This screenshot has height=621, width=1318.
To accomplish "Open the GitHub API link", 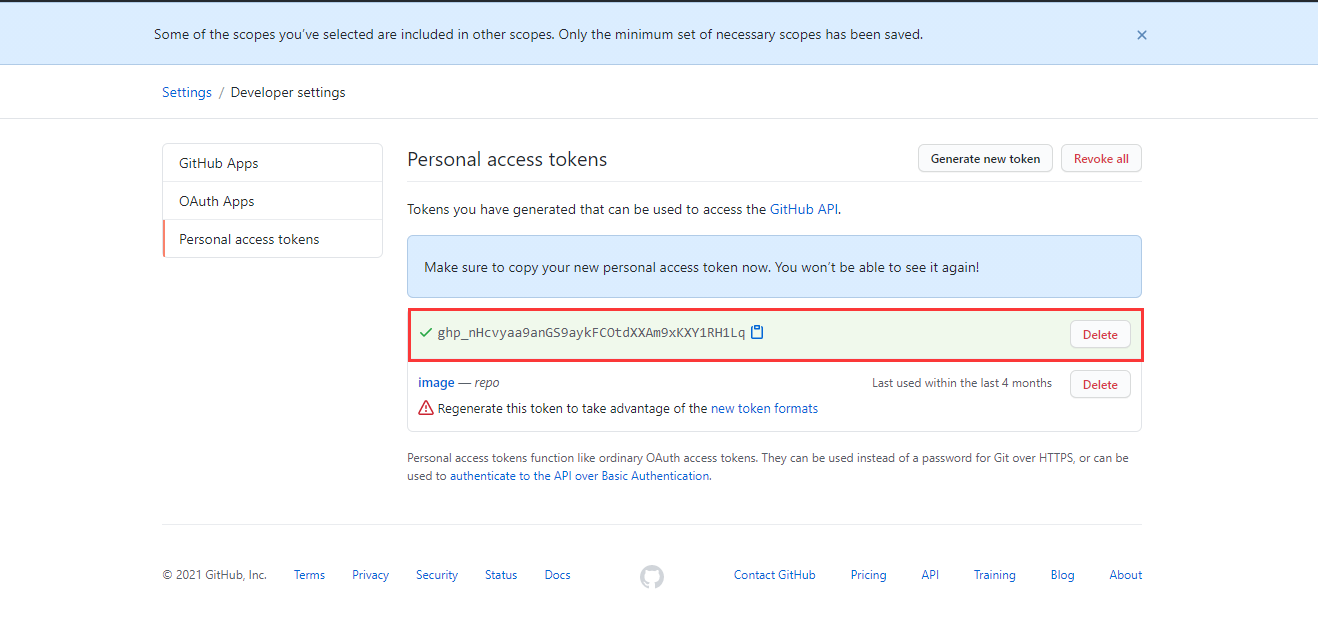I will 804,209.
